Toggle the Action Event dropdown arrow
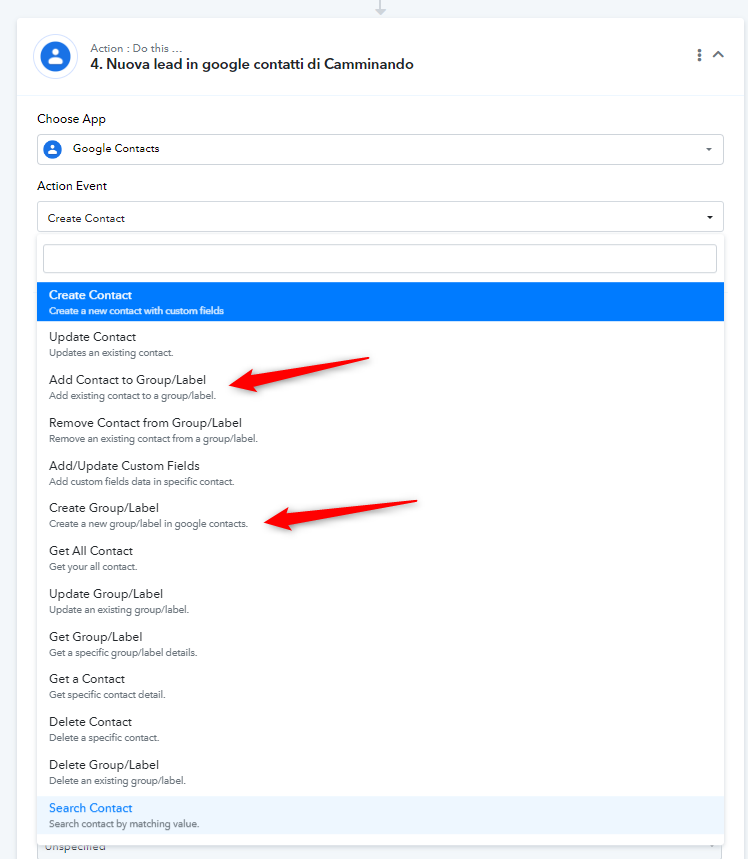 (x=710, y=217)
